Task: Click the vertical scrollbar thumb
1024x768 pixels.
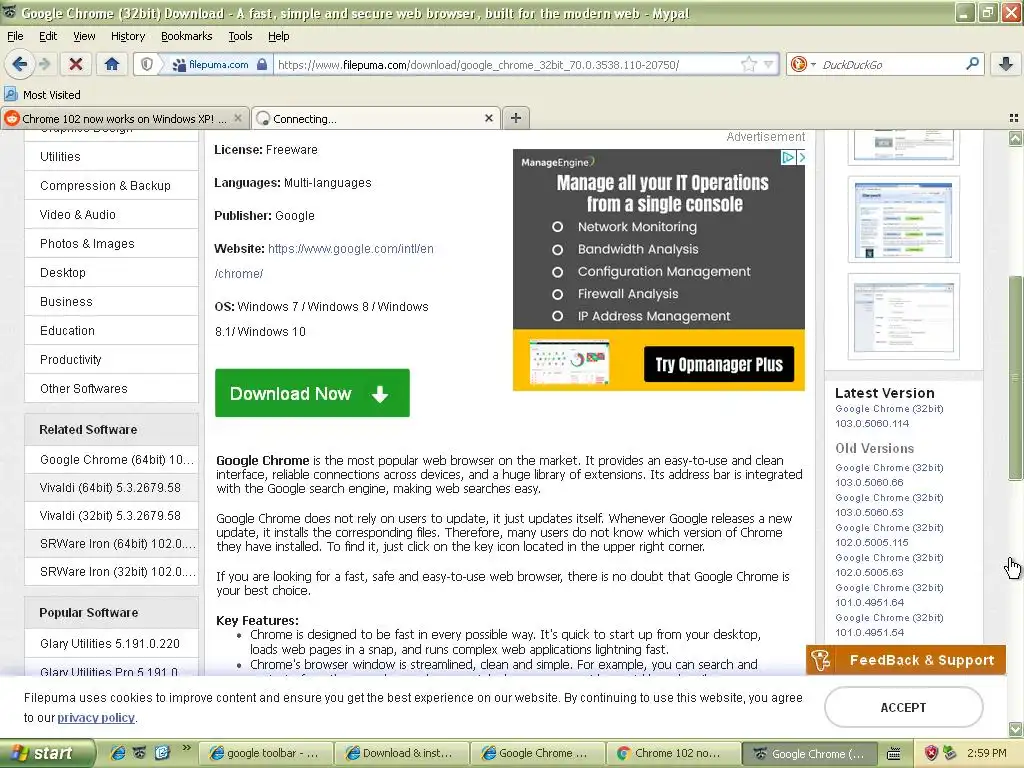Action: click(x=1016, y=378)
